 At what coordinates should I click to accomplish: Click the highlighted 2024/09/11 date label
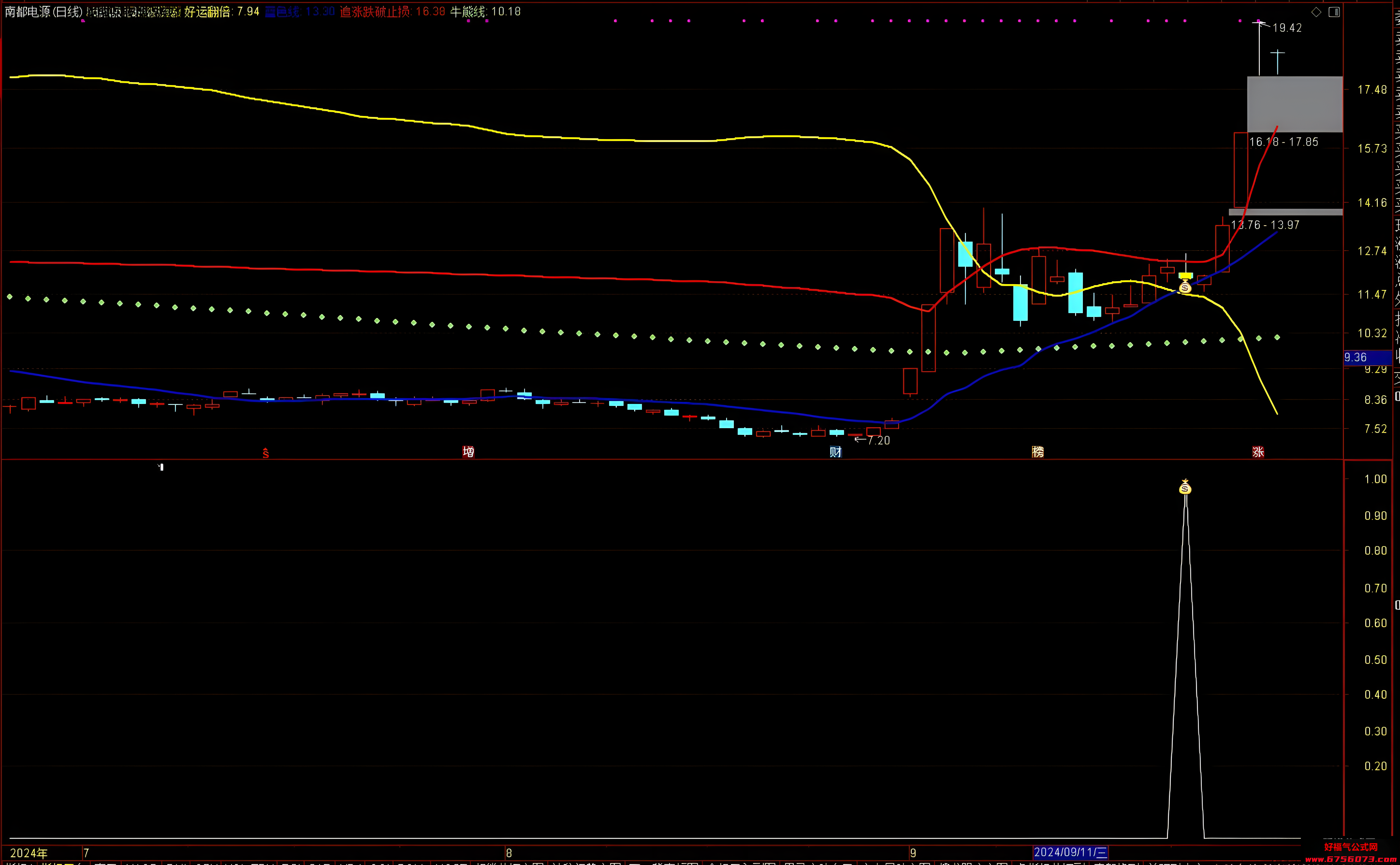click(x=1070, y=852)
